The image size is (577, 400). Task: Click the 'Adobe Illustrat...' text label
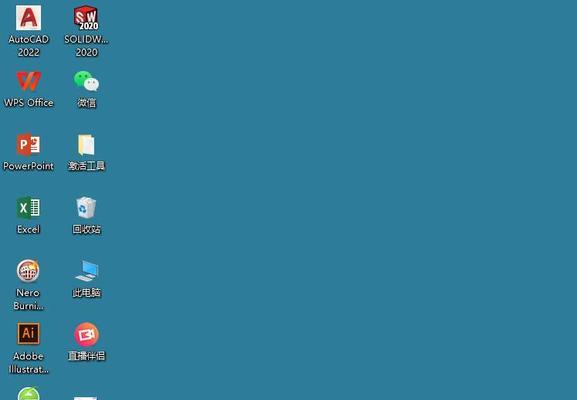pos(28,362)
